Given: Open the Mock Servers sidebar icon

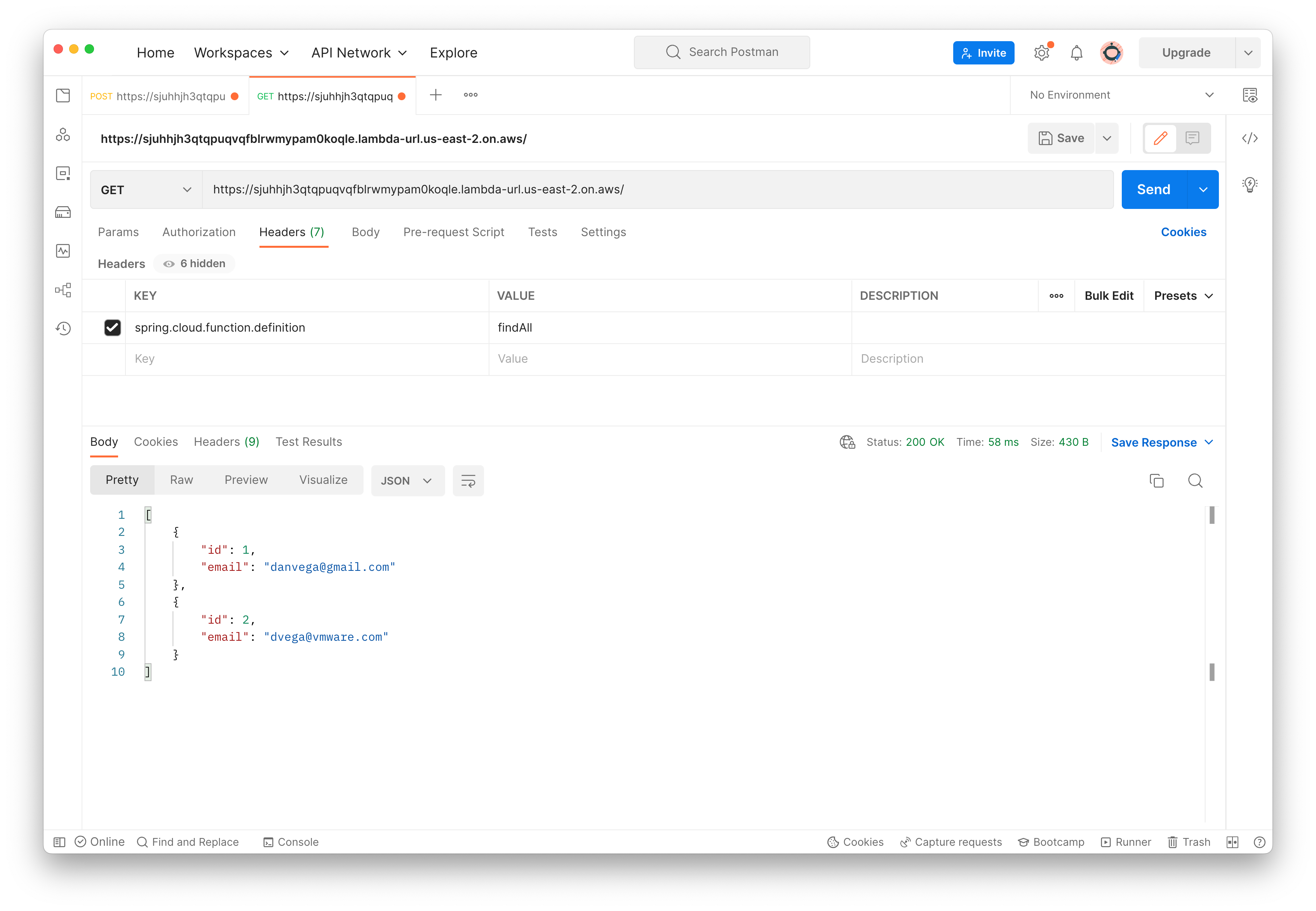Looking at the screenshot, I should click(x=63, y=212).
